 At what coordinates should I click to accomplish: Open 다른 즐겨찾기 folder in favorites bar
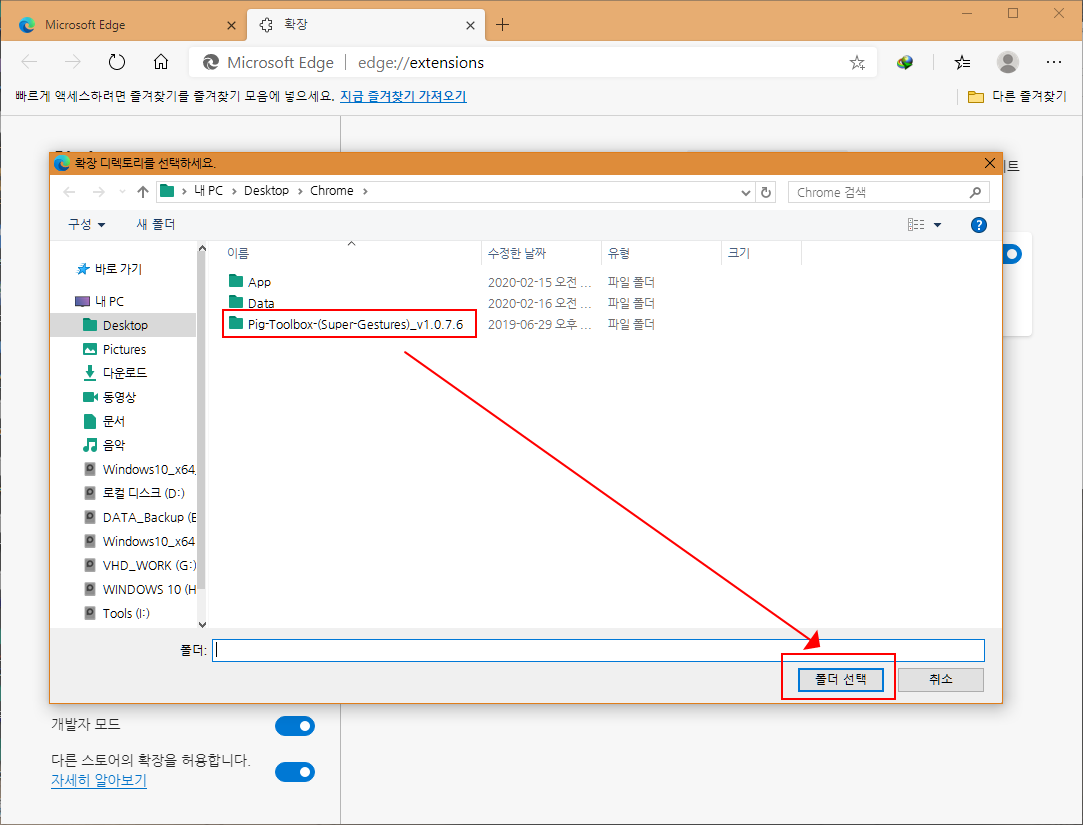click(1017, 97)
